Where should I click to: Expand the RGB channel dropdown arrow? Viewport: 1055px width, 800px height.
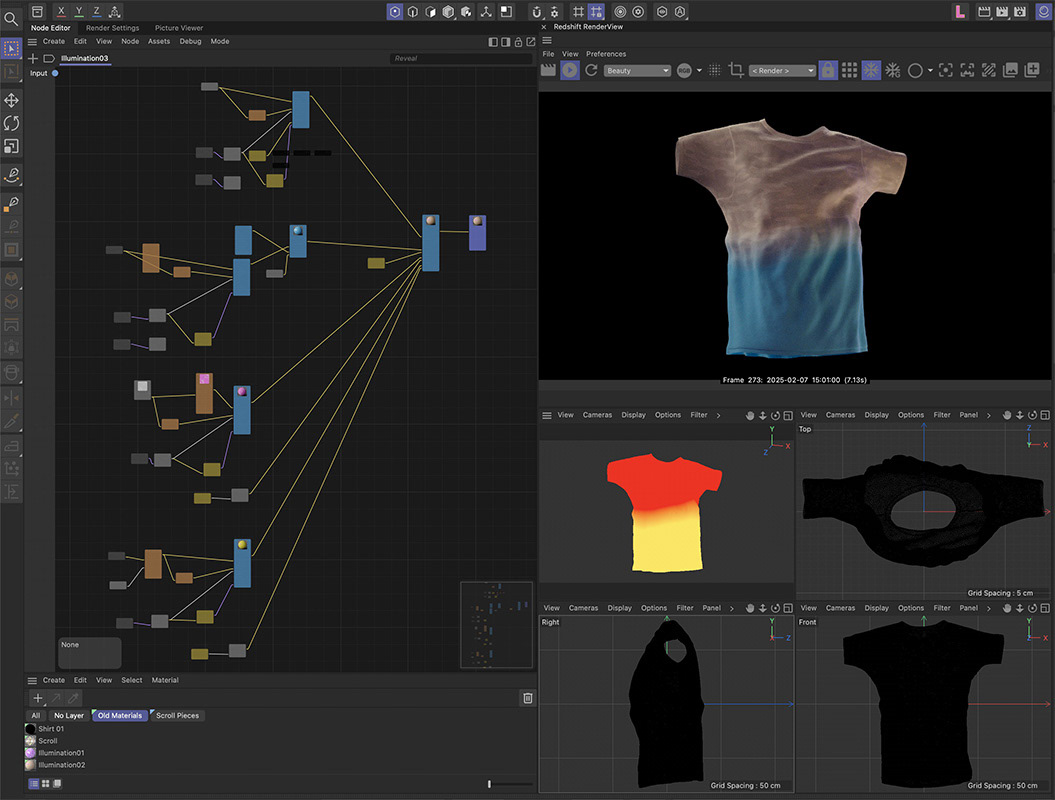tap(699, 71)
